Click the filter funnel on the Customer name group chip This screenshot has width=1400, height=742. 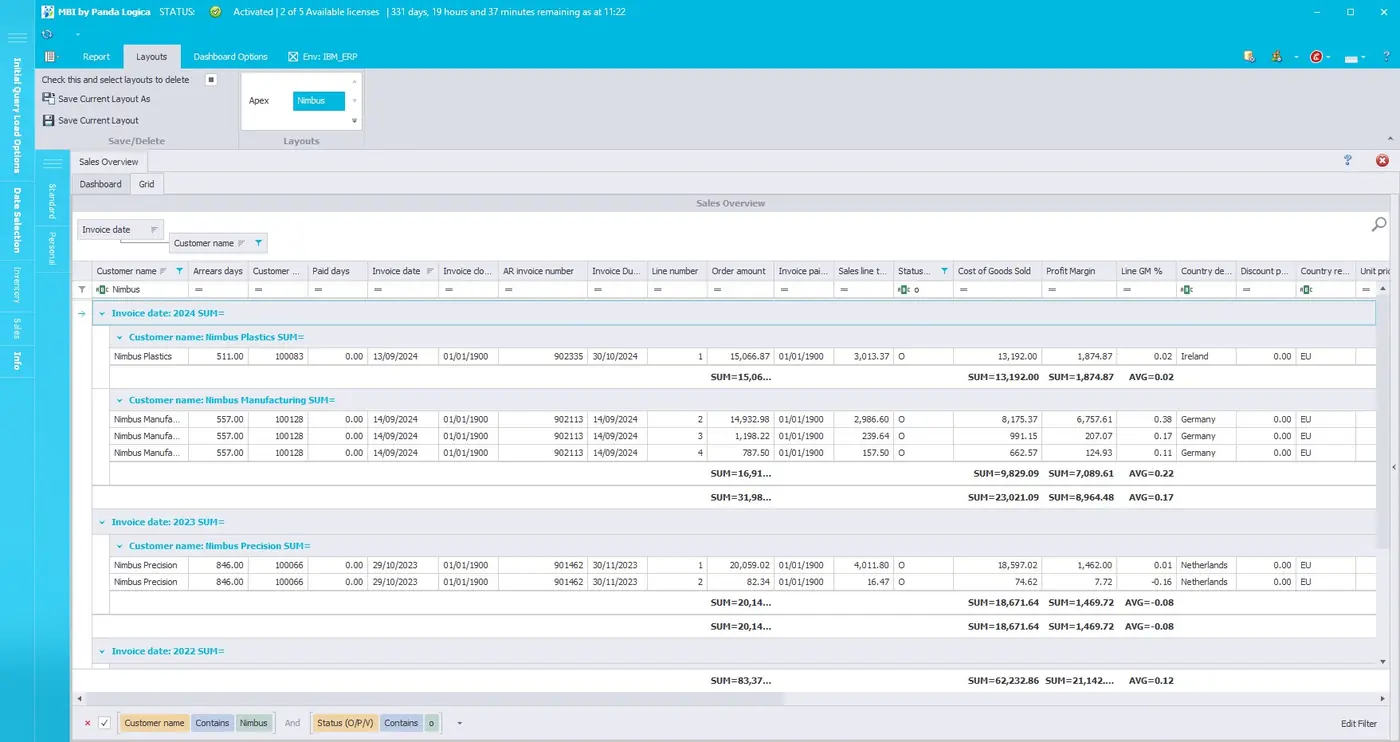258,243
